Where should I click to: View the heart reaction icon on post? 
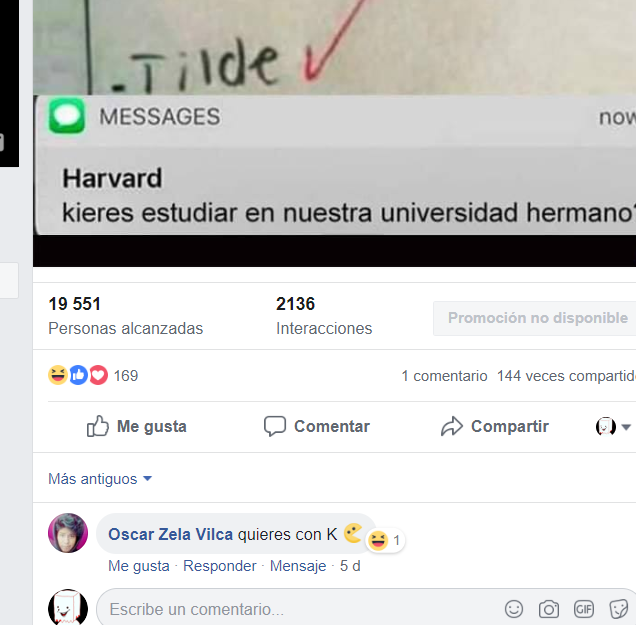[x=98, y=375]
